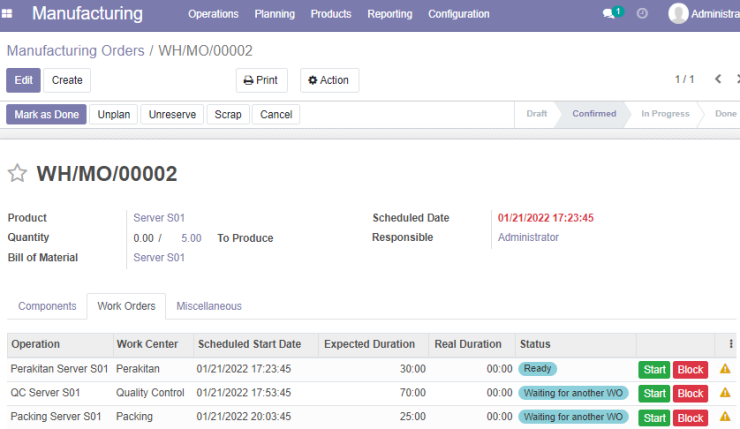Start the Perakitan Server S01 work order
This screenshot has height=429, width=740.
[654, 370]
